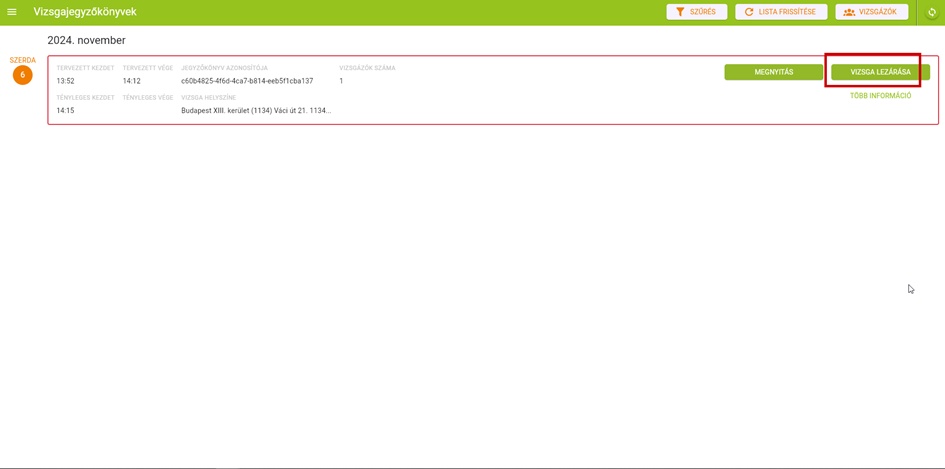
Task: Select the orange day badge 6
Action: [22, 75]
